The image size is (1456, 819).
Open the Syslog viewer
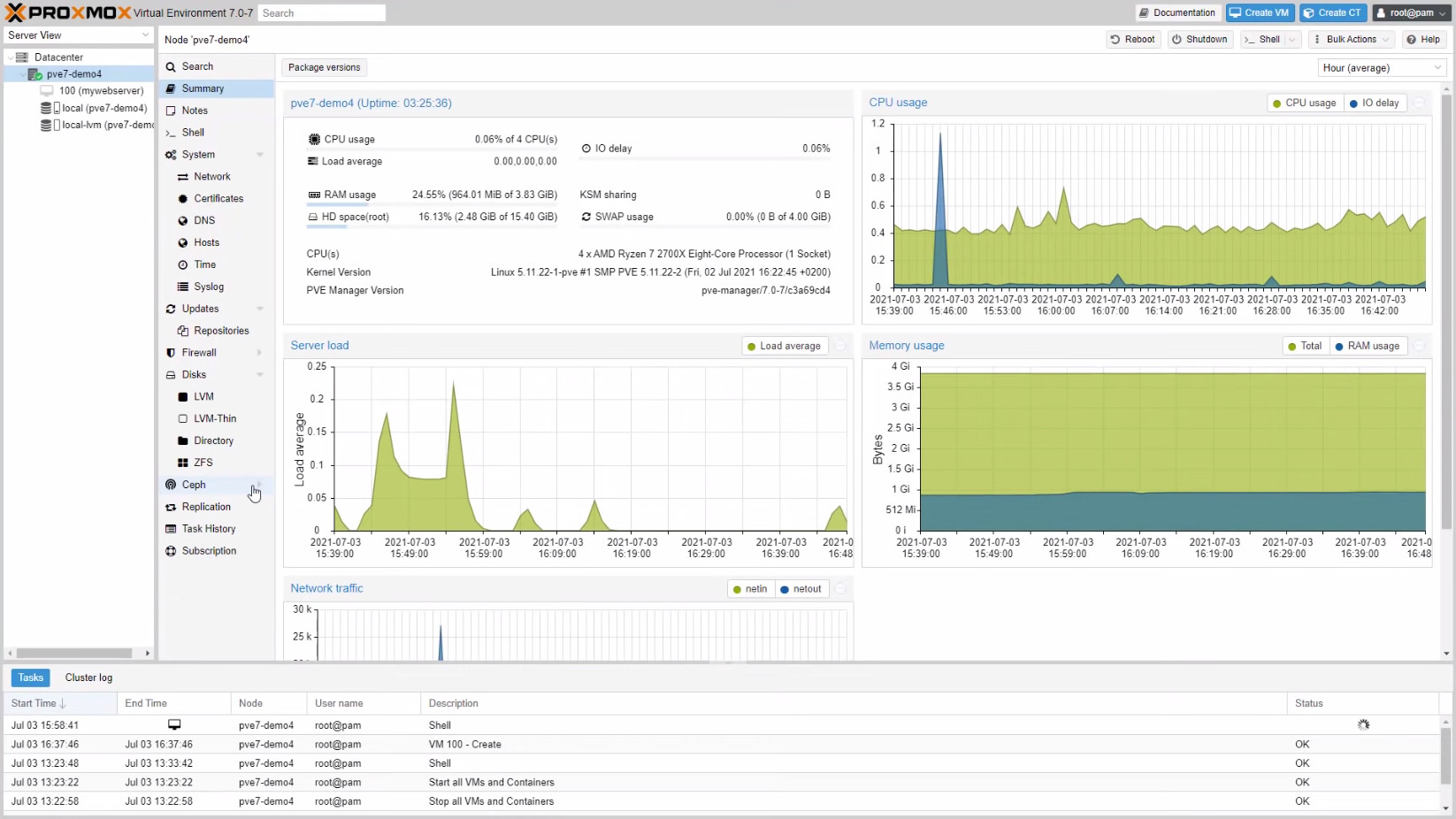coord(209,287)
